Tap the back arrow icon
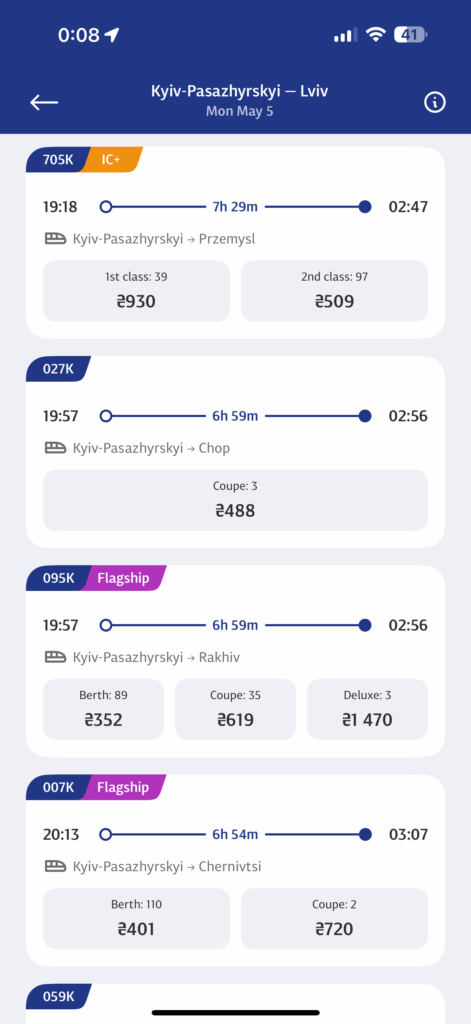 [44, 102]
